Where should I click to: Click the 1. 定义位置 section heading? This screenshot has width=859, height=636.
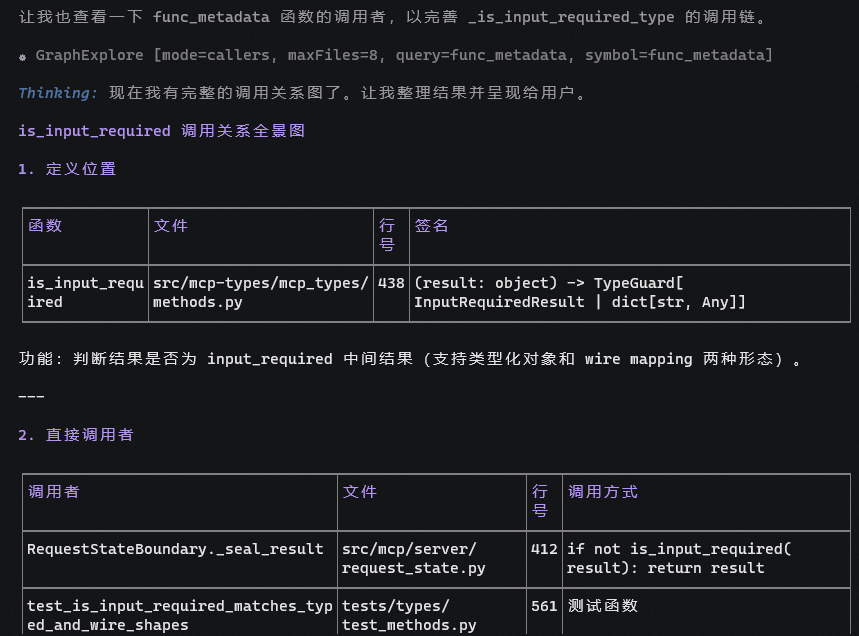[x=67, y=169]
